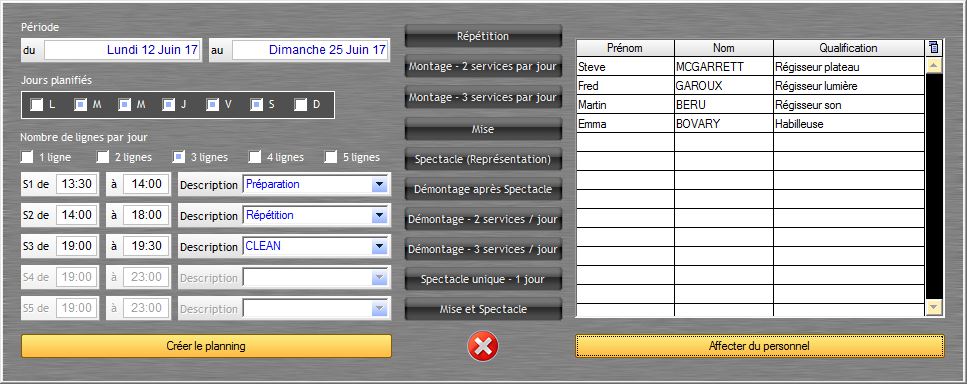Click the end date field Dimanche 25 Juin 17

(310, 50)
